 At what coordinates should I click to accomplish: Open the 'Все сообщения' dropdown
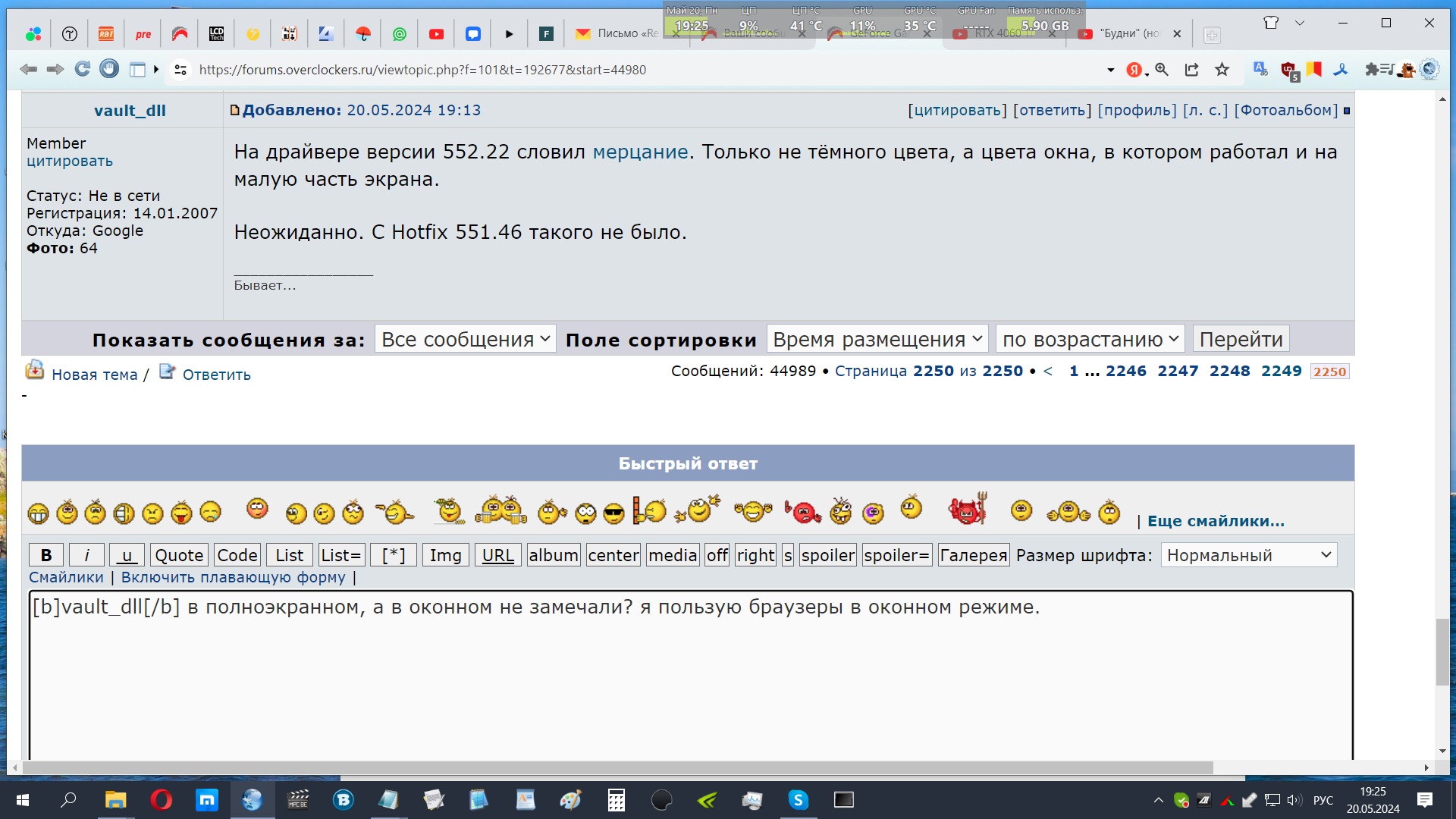click(465, 339)
